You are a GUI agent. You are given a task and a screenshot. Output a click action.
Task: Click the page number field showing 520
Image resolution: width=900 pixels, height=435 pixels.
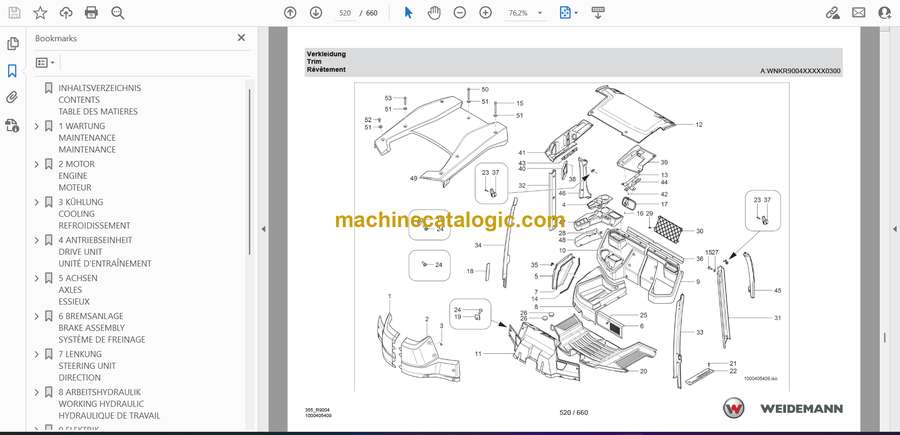pyautogui.click(x=345, y=13)
